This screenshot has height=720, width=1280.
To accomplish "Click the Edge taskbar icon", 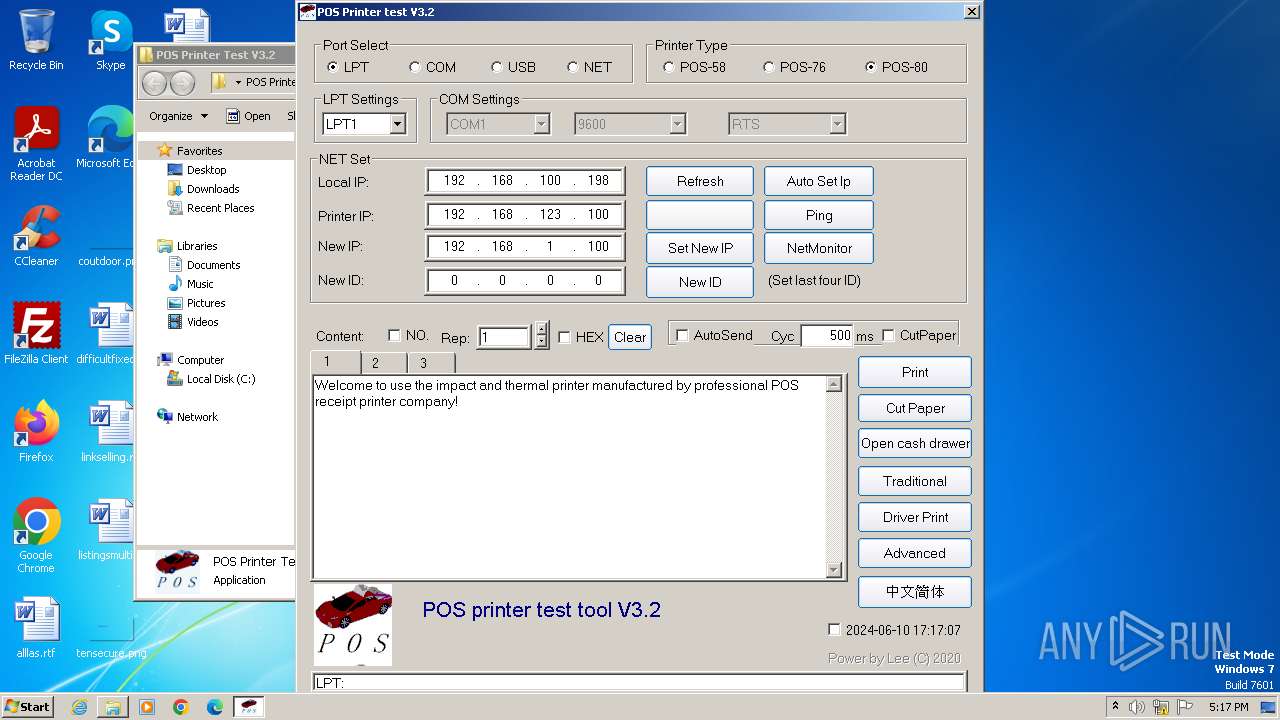I will (215, 707).
